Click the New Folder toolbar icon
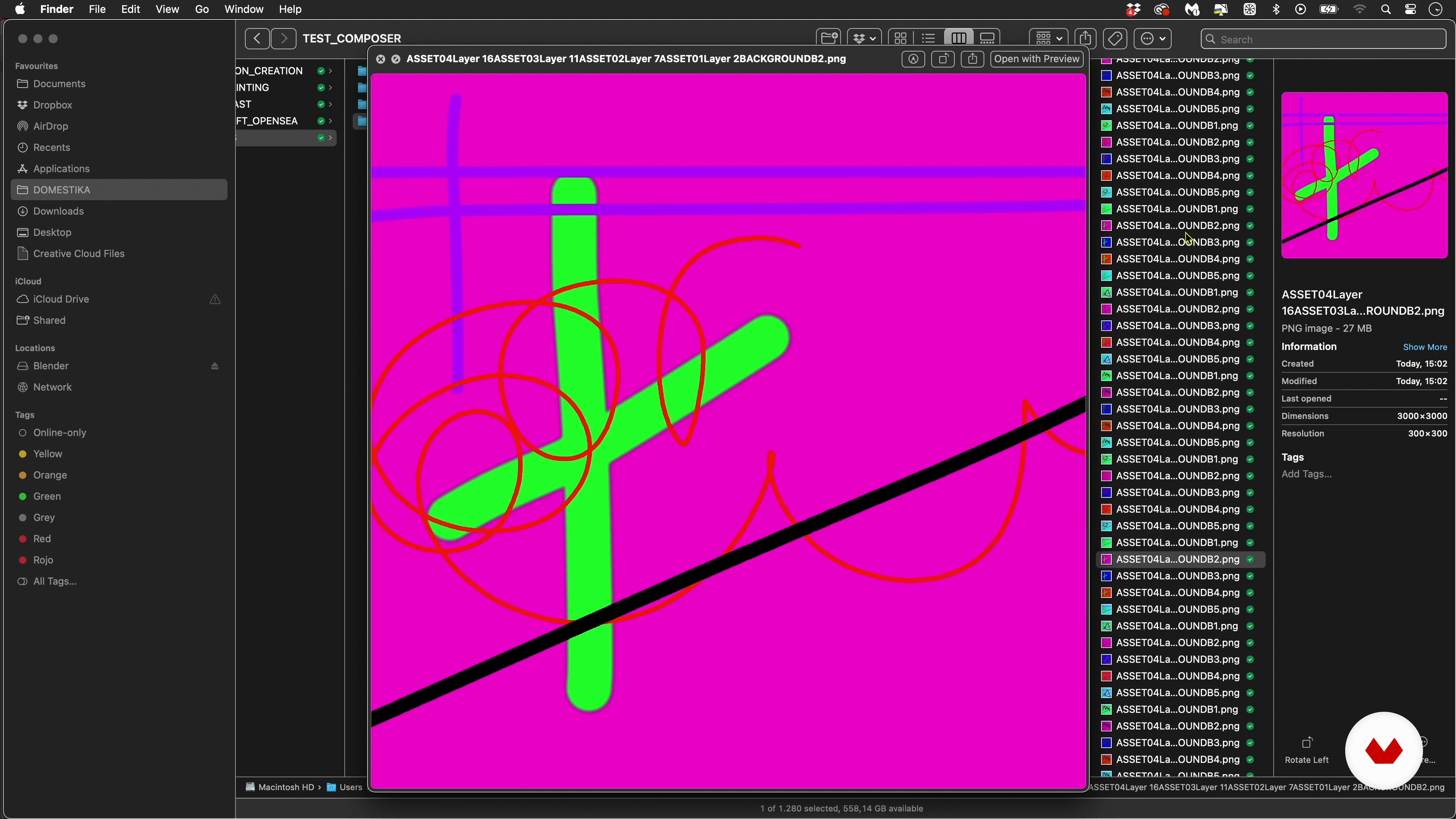1456x819 pixels. 828,38
